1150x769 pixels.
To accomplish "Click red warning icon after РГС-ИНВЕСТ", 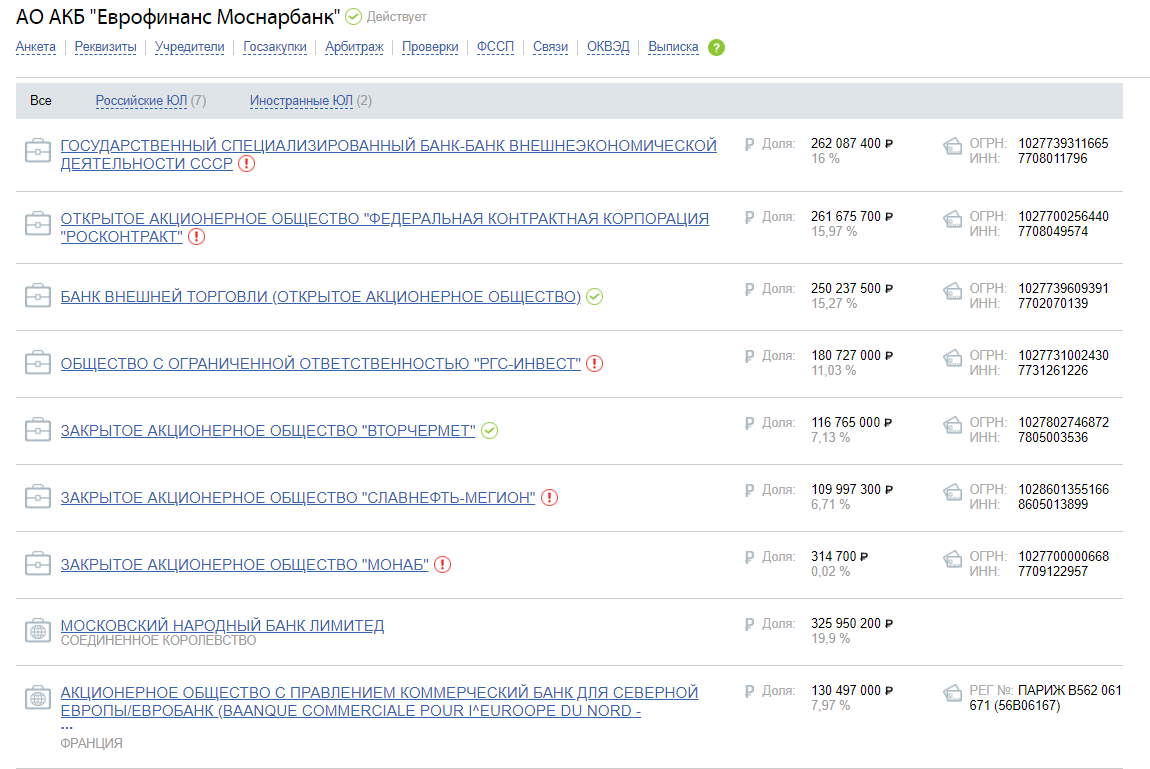I will click(595, 364).
